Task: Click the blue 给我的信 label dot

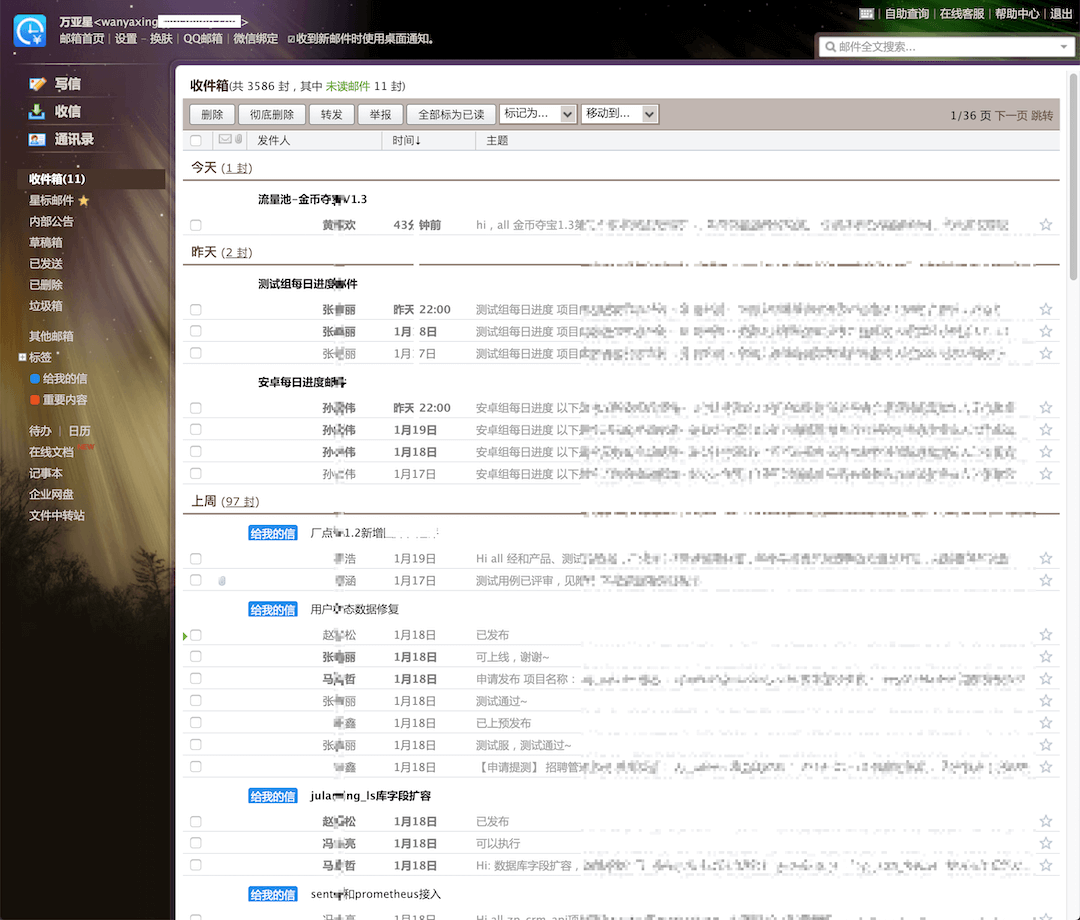Action: point(34,379)
